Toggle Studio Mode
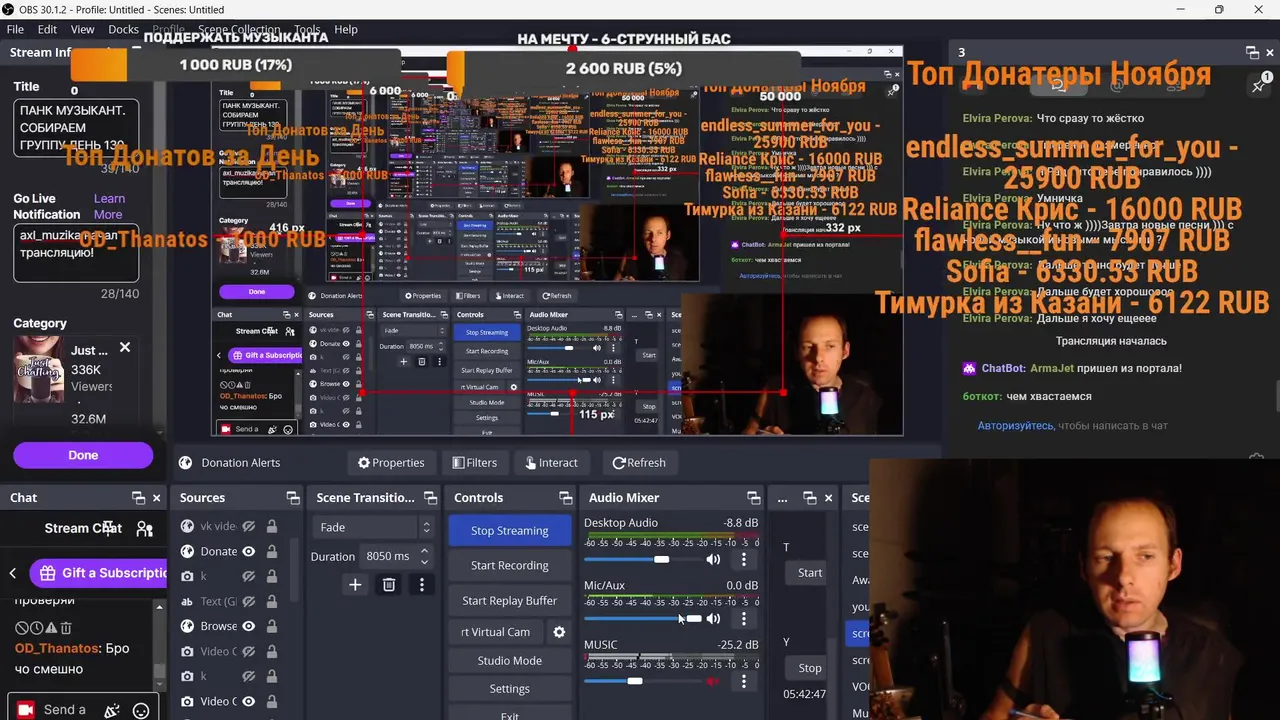 tap(509, 660)
